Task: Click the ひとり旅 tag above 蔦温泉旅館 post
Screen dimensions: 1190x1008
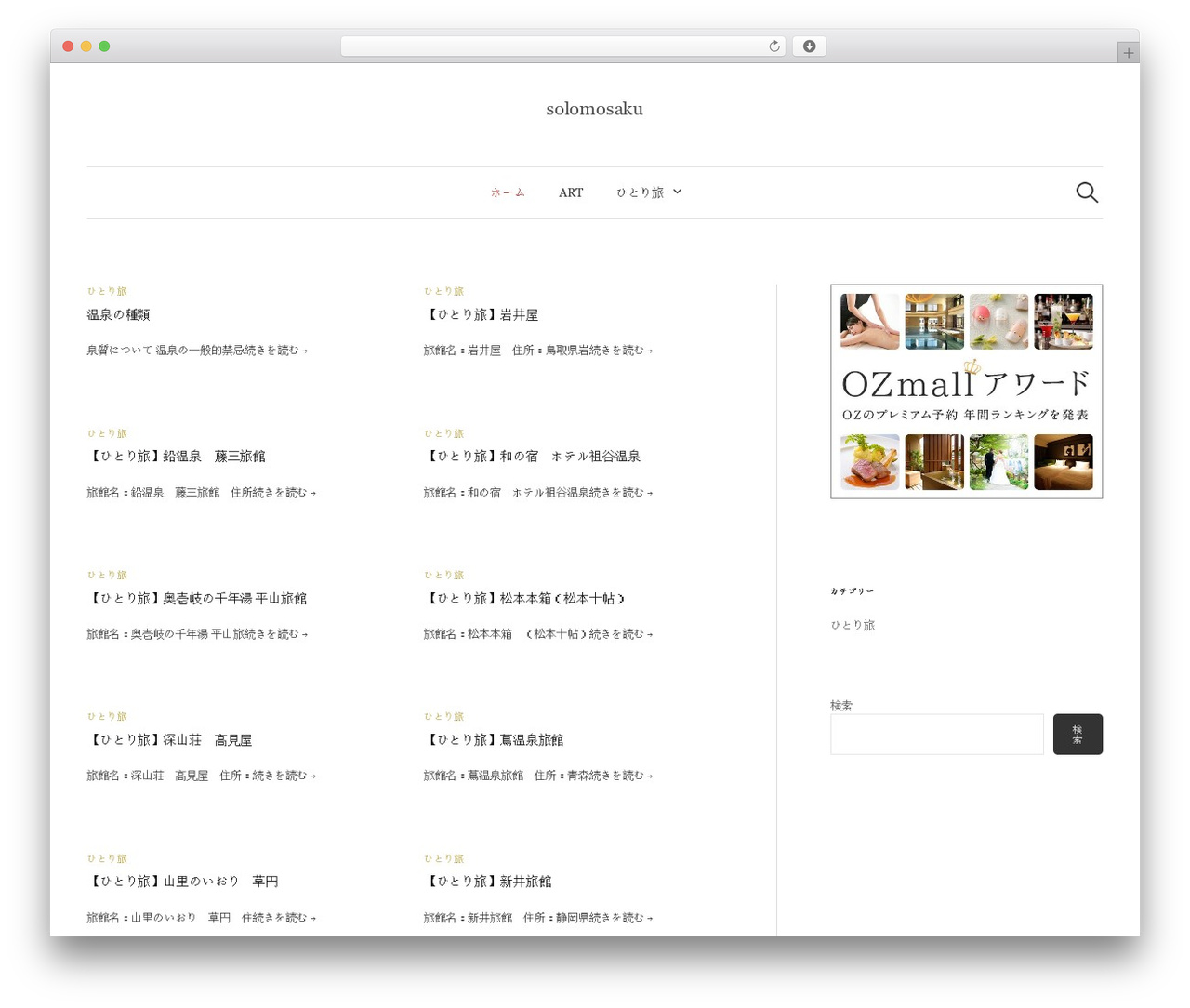Action: tap(444, 717)
